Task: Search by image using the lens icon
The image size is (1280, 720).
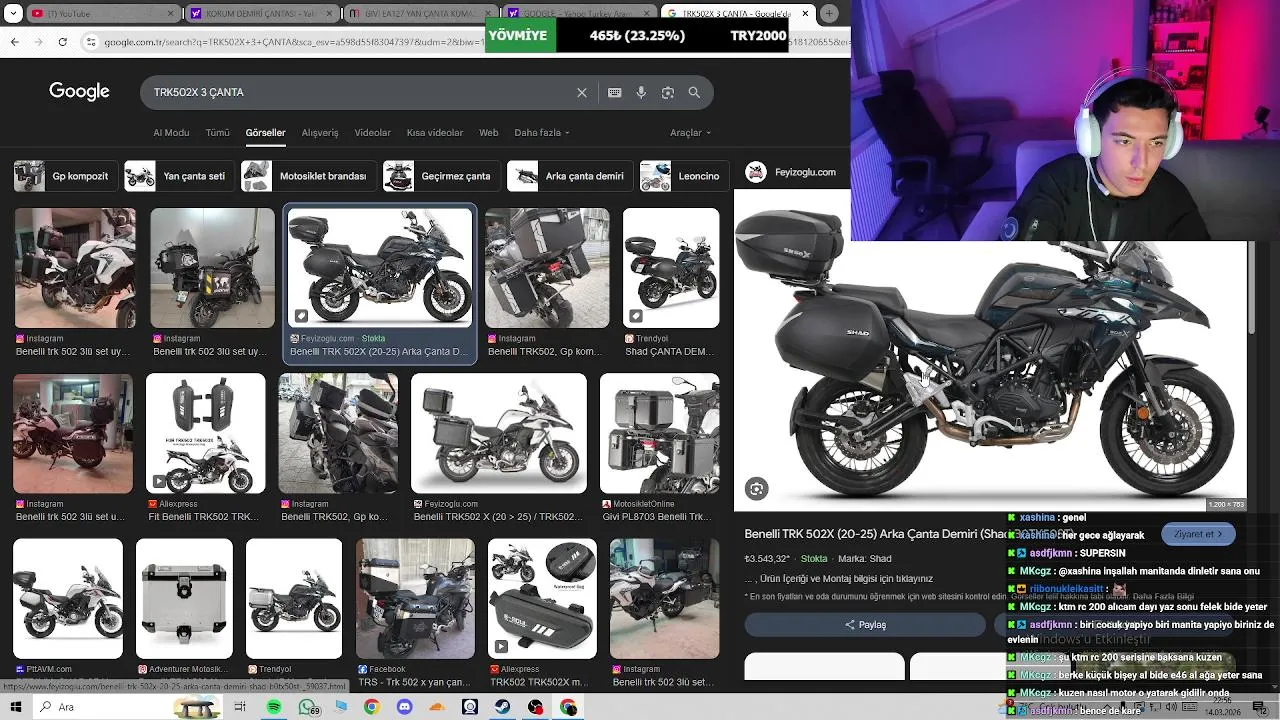Action: pyautogui.click(x=668, y=92)
